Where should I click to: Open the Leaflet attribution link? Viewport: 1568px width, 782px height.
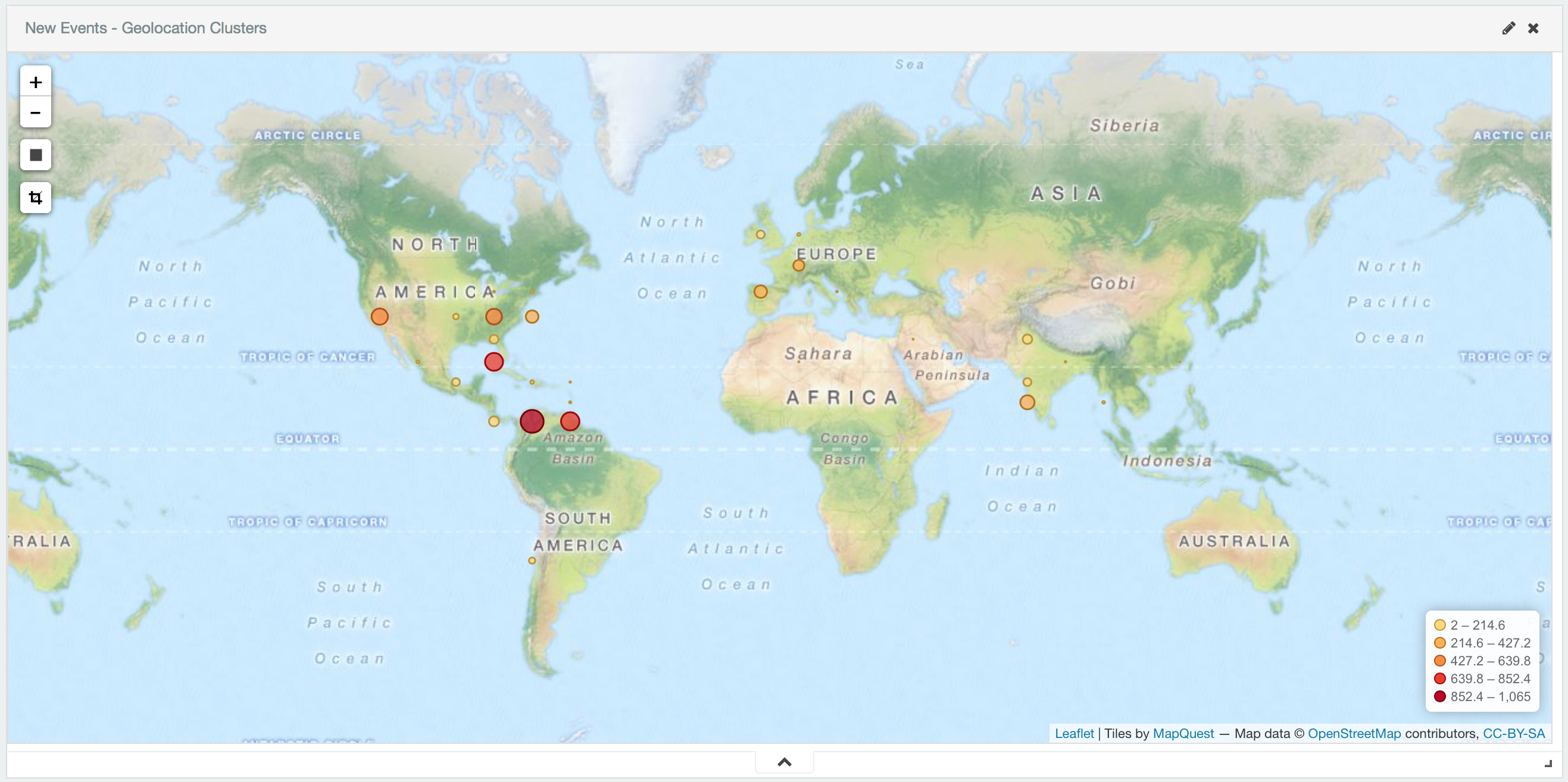click(1074, 733)
